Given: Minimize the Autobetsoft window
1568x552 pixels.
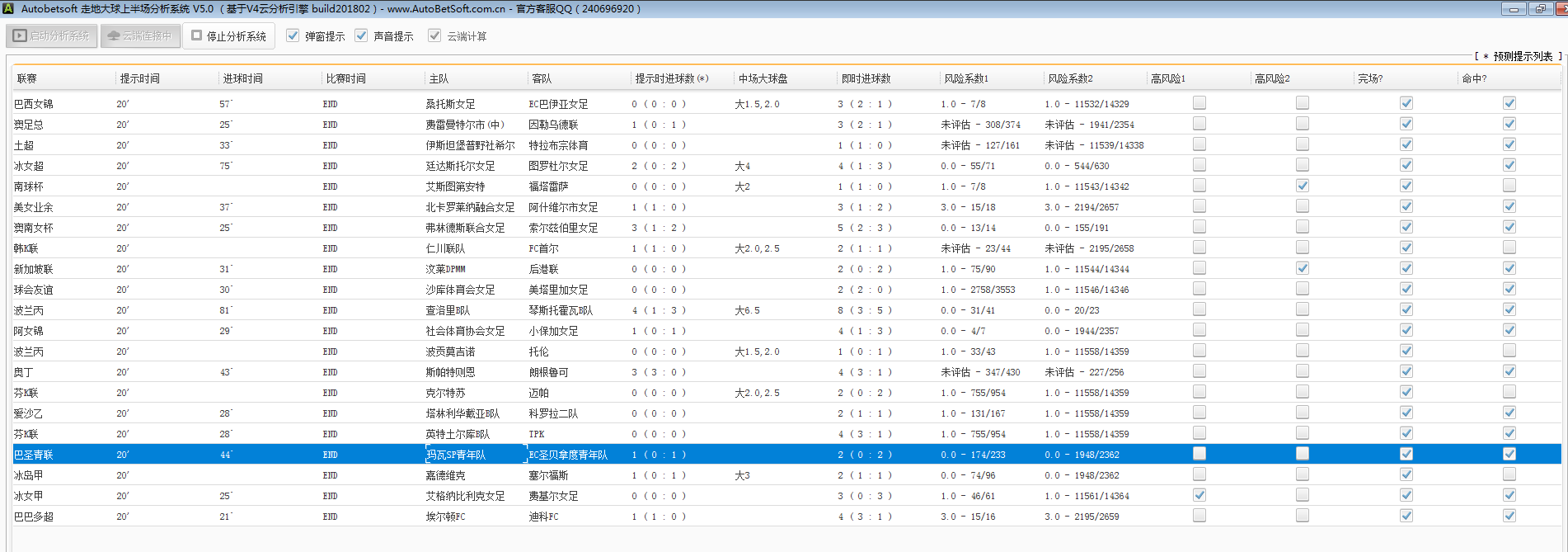Looking at the screenshot, I should coord(1514,9).
